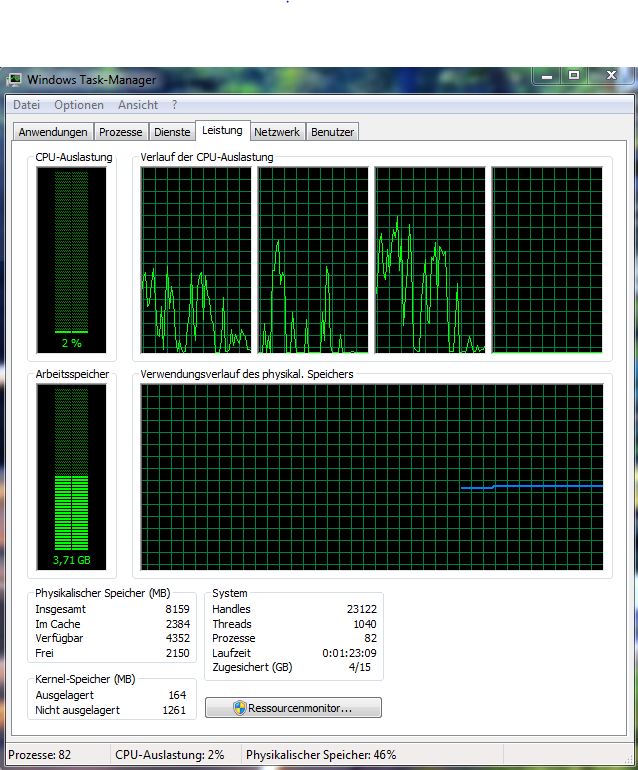Click the Verwendungsverlauf des physikal. Speichers label
The width and height of the screenshot is (638, 770).
point(247,374)
